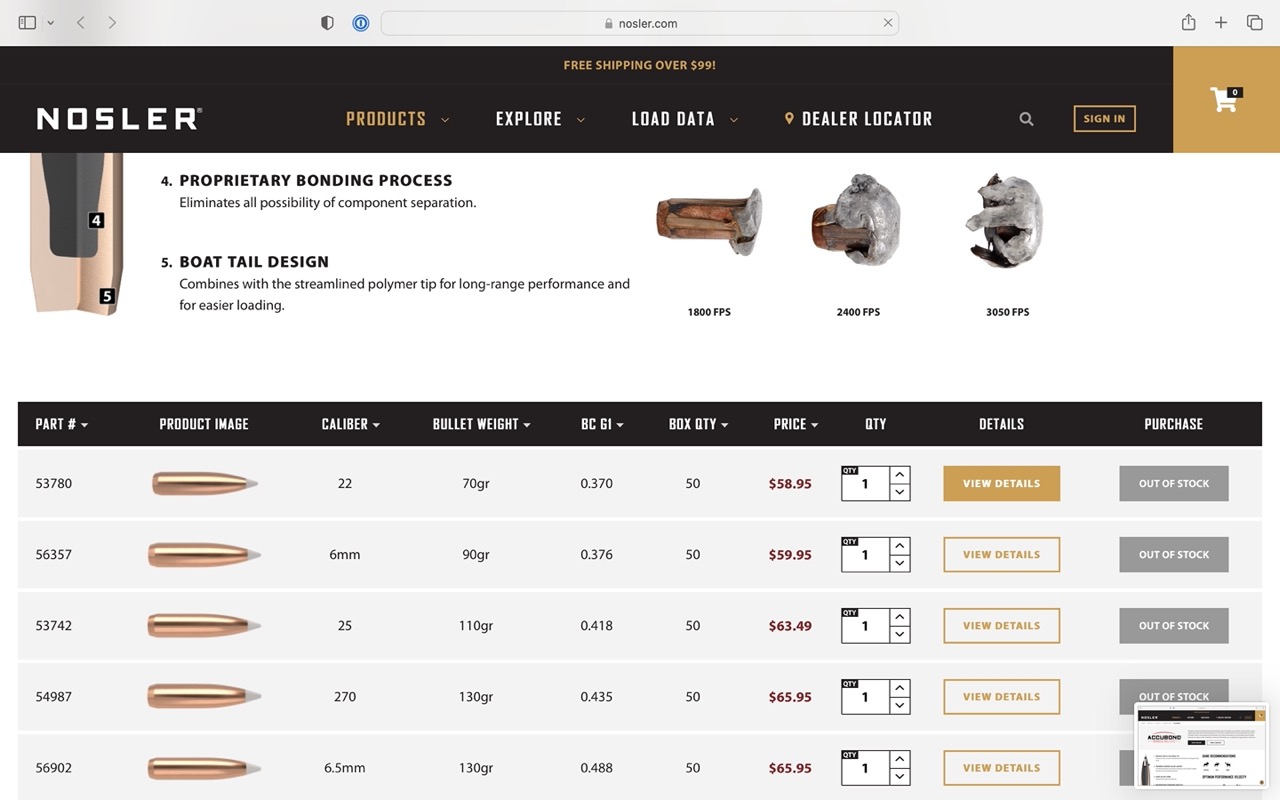Open the shopping cart icon
Screen dimensions: 1280x800
tap(1225, 100)
